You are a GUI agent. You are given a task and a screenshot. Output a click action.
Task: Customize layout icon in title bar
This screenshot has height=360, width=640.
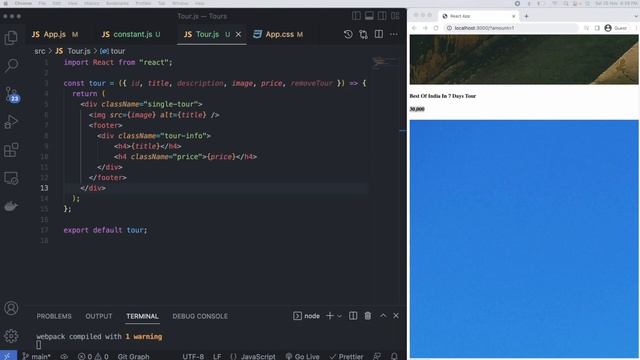tap(395, 16)
